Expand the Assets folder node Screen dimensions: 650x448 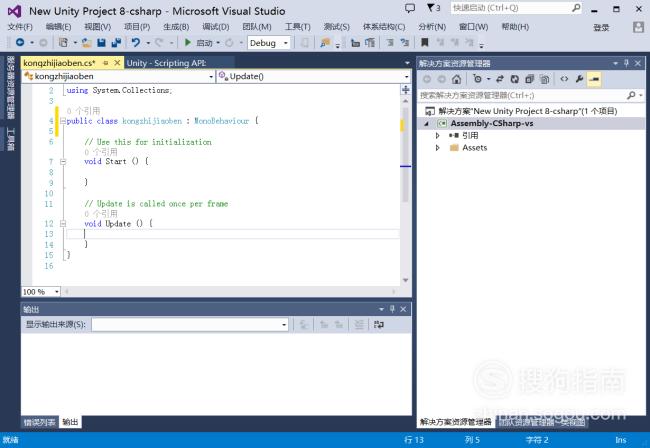[x=437, y=148]
